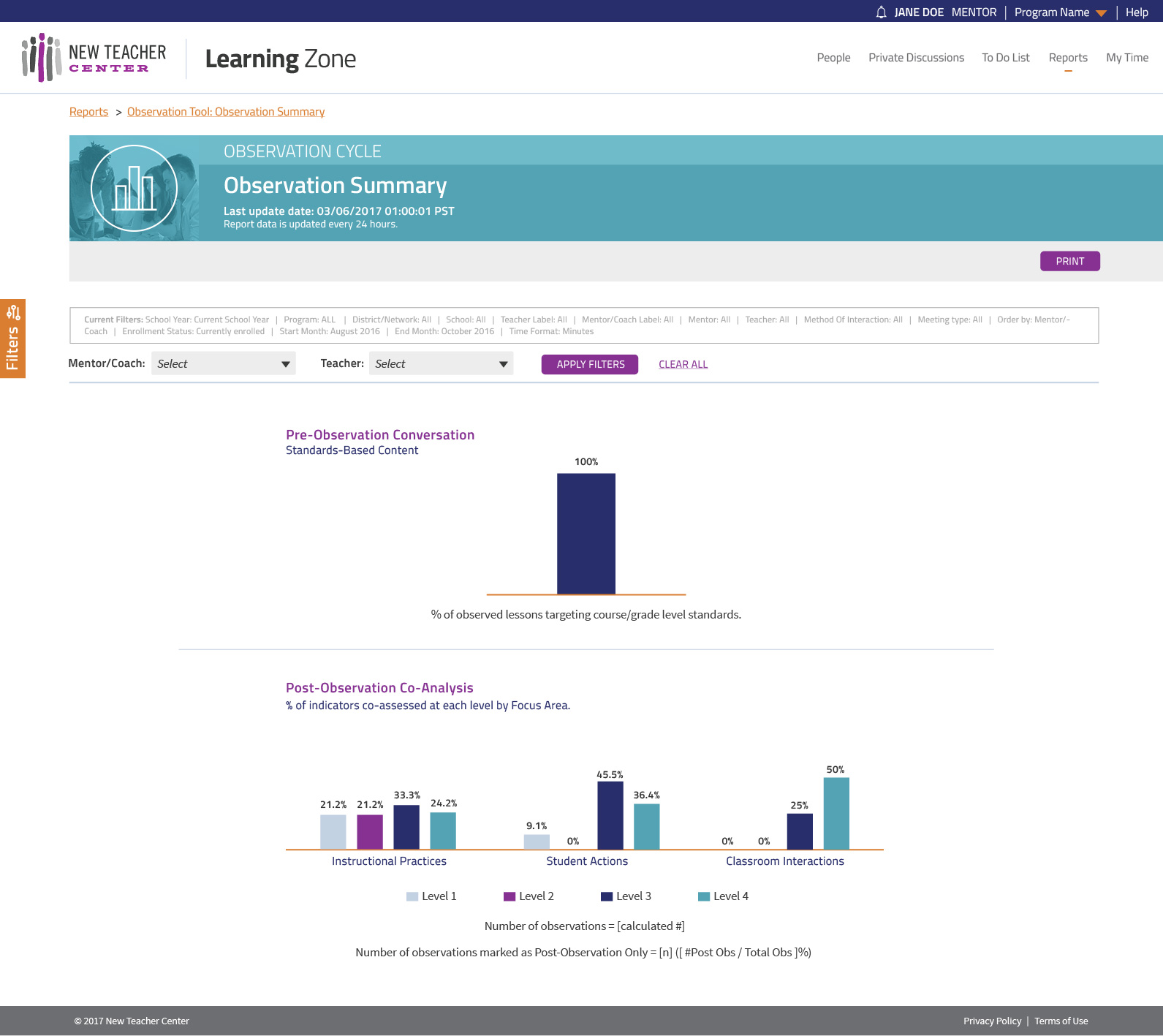Viewport: 1163px width, 1036px height.
Task: Click the bar chart report icon
Action: point(134,188)
